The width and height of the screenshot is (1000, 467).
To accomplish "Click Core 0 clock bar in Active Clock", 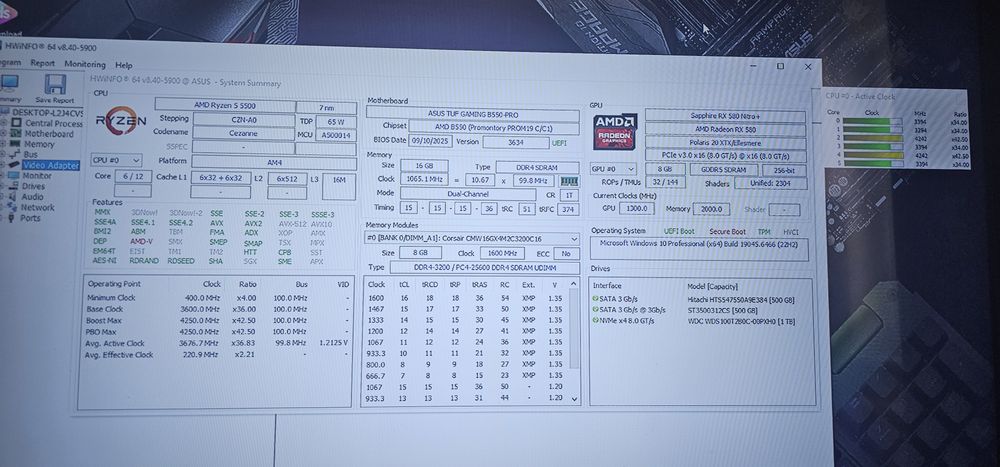I will coord(872,121).
